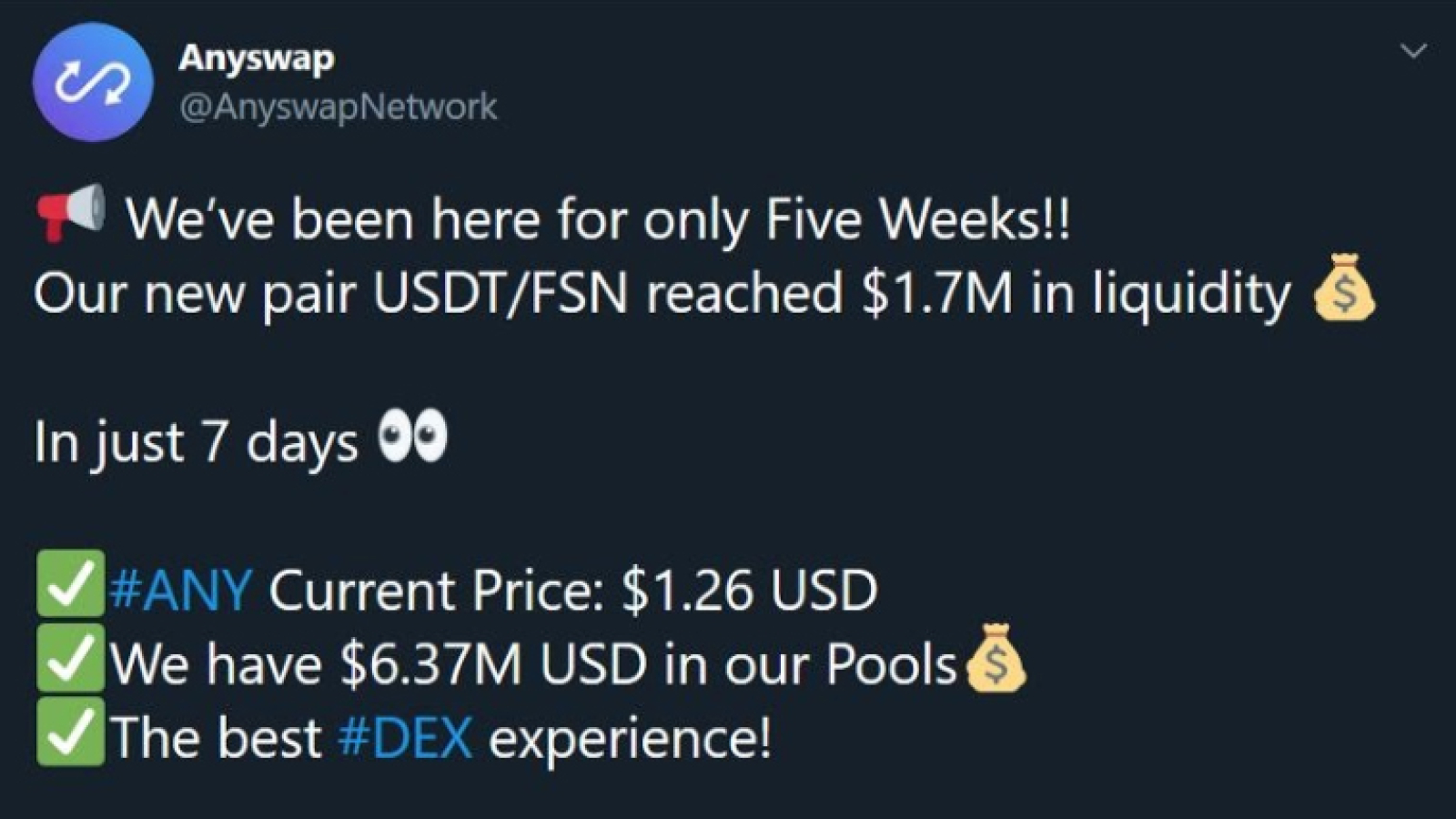Click the green check mark beside #ANY

click(x=71, y=584)
